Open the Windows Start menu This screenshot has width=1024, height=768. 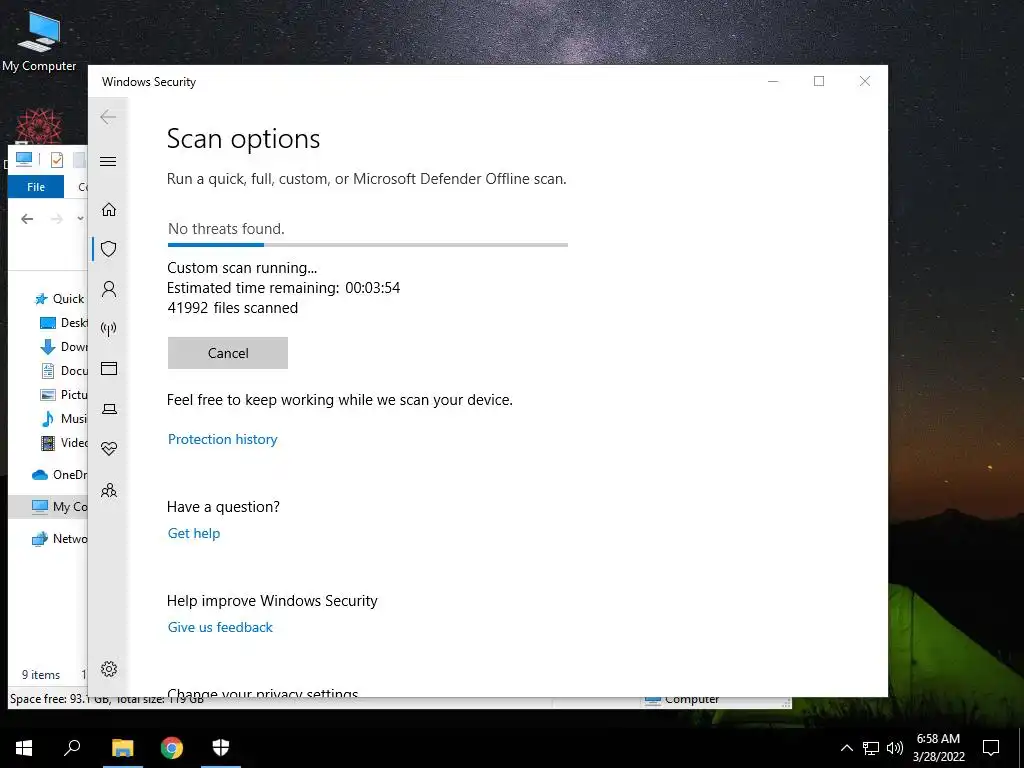pyautogui.click(x=24, y=748)
